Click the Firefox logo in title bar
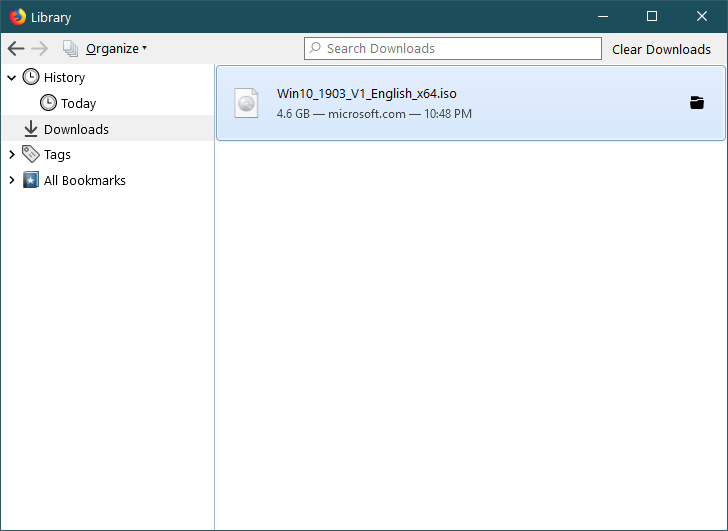The image size is (728, 531). click(18, 17)
